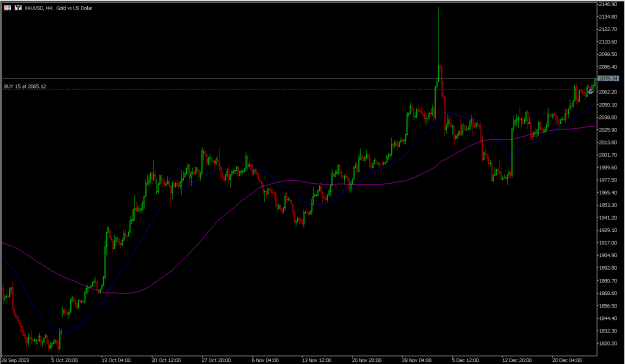Click the XAUUSD, H4 Gold vs US Dollar title
Image resolution: width=625 pixels, height=364 pixels.
pos(58,8)
